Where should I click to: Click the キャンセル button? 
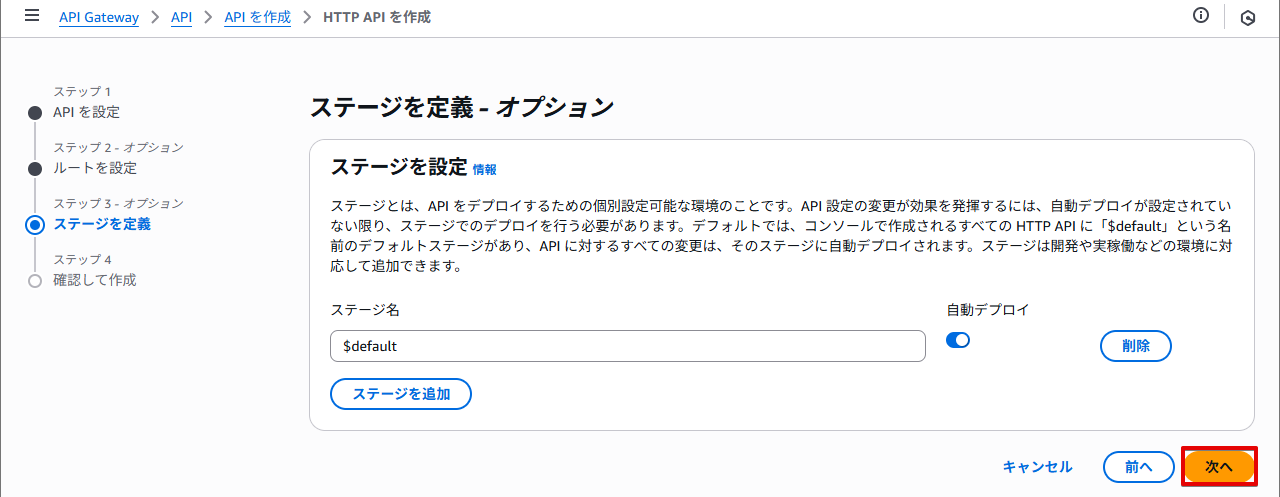1038,467
